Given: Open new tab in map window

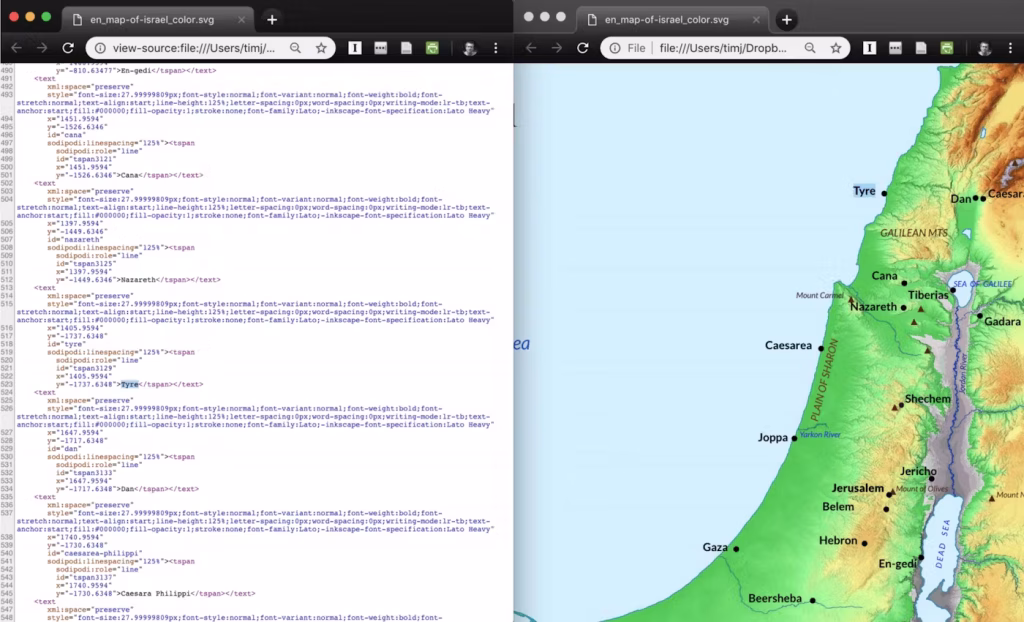Looking at the screenshot, I should pos(787,20).
